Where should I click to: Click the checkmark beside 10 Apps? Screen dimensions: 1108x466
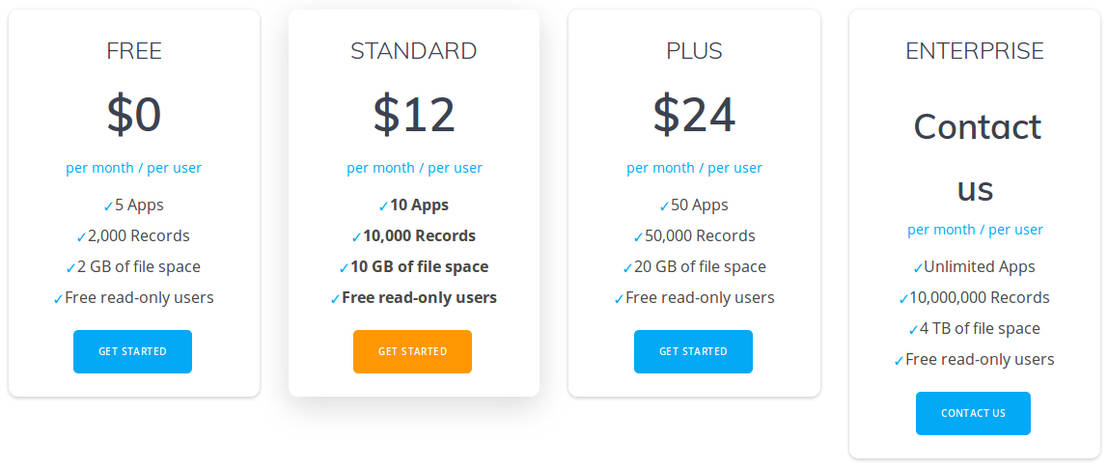pyautogui.click(x=383, y=206)
